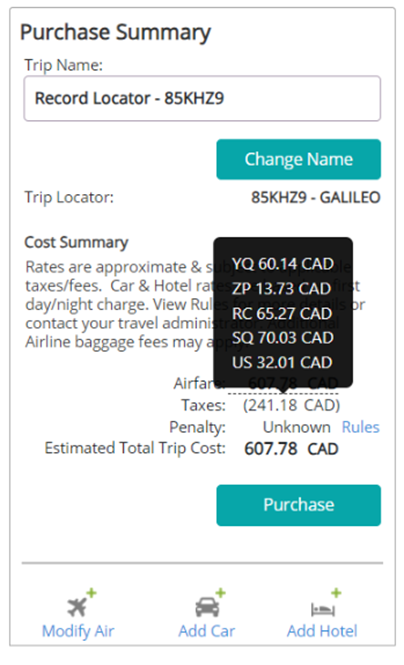View fare Rules link next to Penalty
404x665 pixels.
(360, 427)
